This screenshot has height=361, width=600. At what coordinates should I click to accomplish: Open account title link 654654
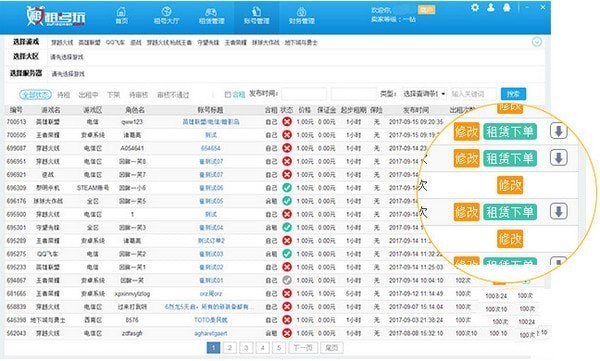point(210,148)
